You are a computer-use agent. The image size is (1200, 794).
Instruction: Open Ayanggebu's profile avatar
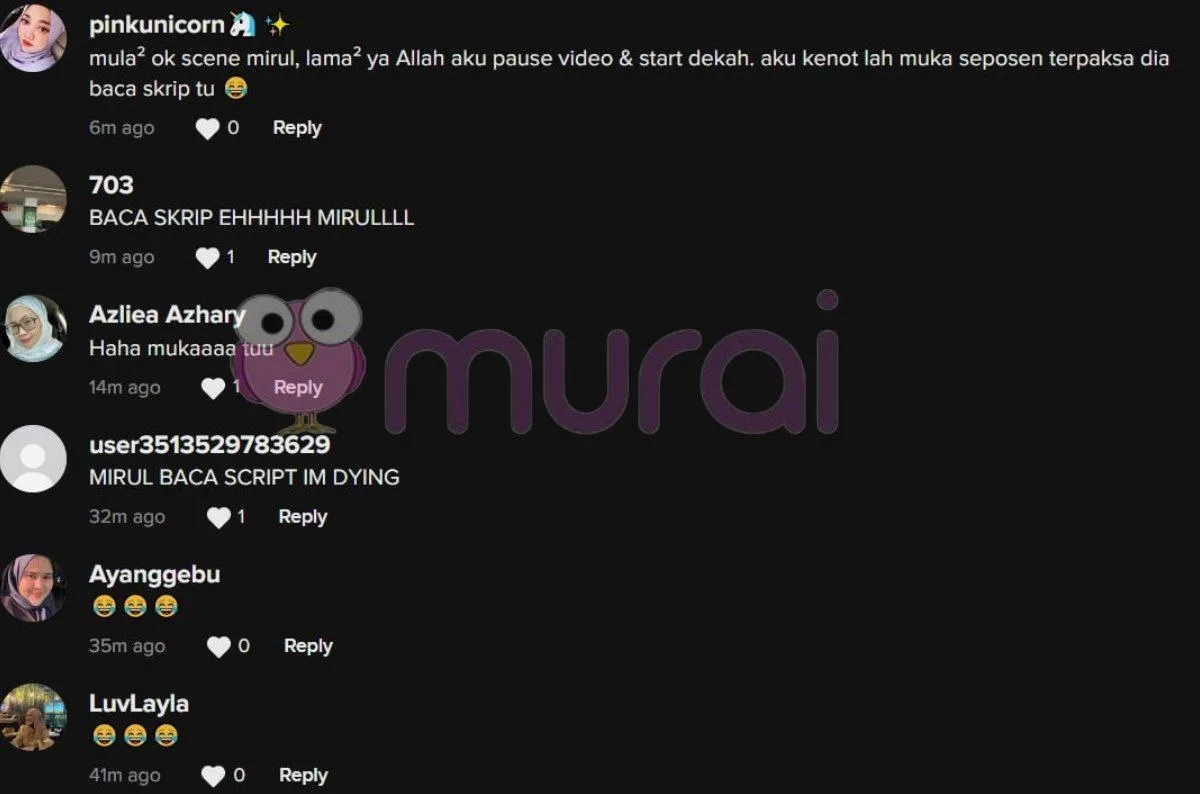[x=33, y=588]
